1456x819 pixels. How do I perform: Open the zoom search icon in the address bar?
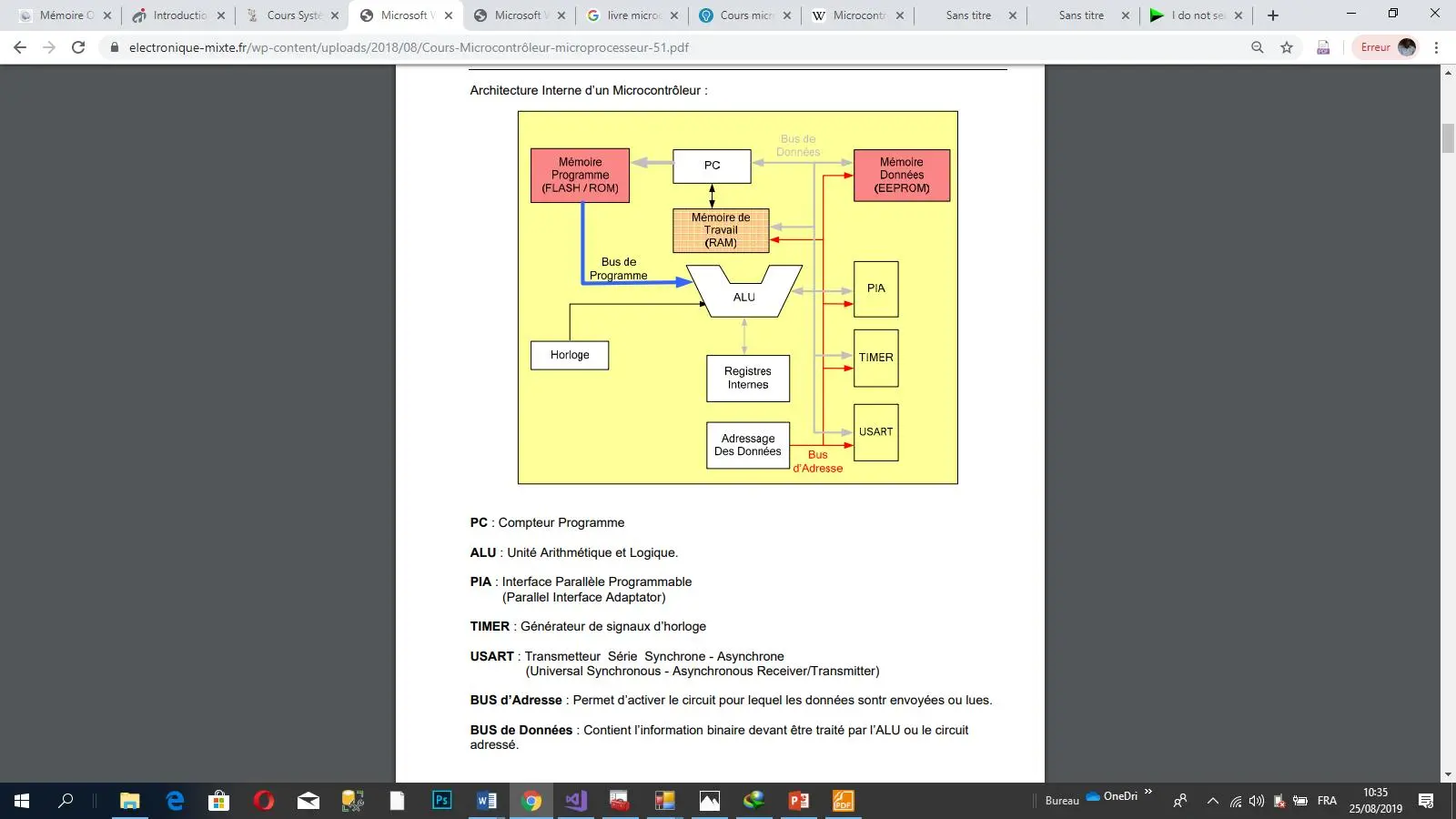(x=1257, y=47)
